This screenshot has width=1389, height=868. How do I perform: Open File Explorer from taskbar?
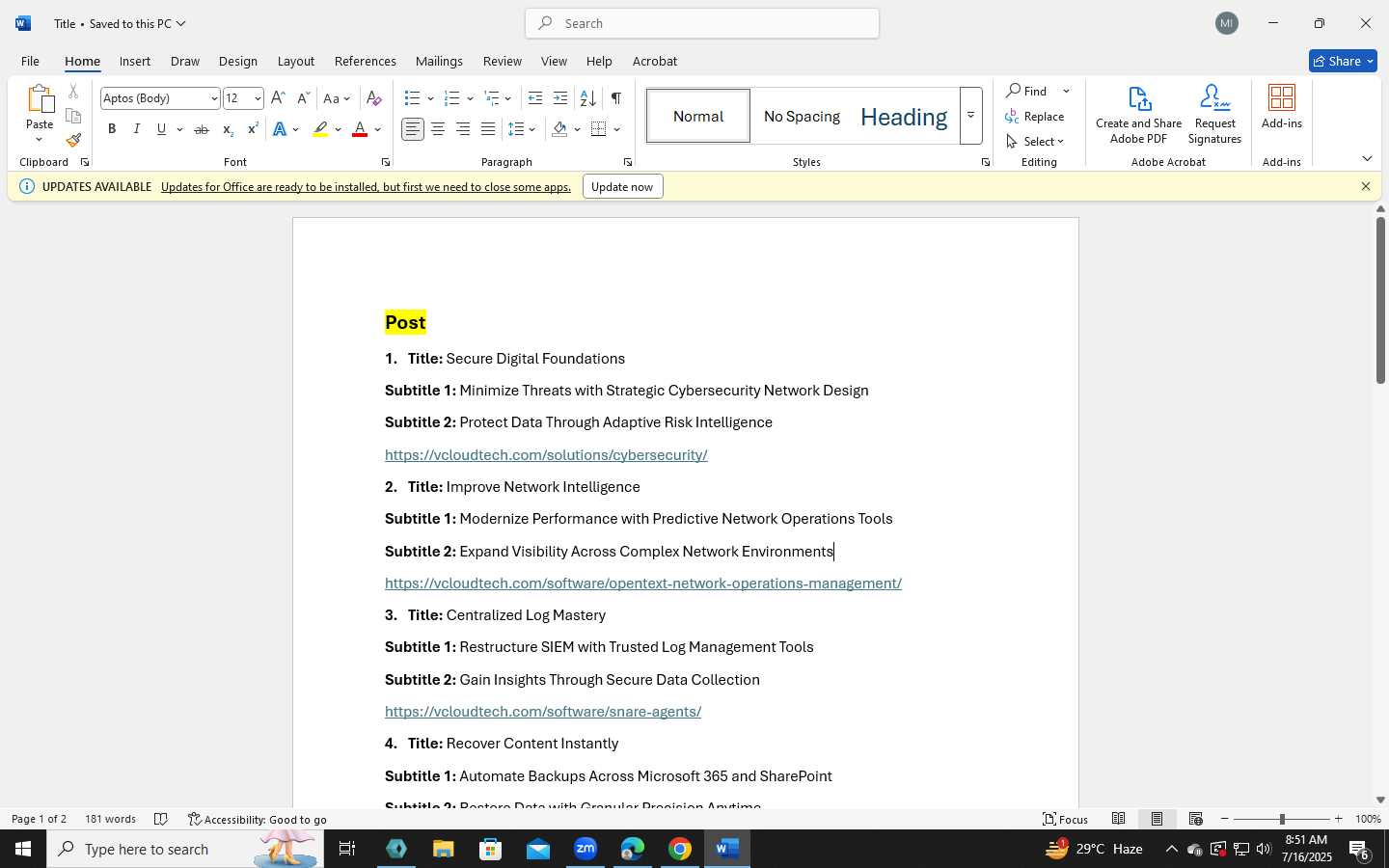point(443,849)
